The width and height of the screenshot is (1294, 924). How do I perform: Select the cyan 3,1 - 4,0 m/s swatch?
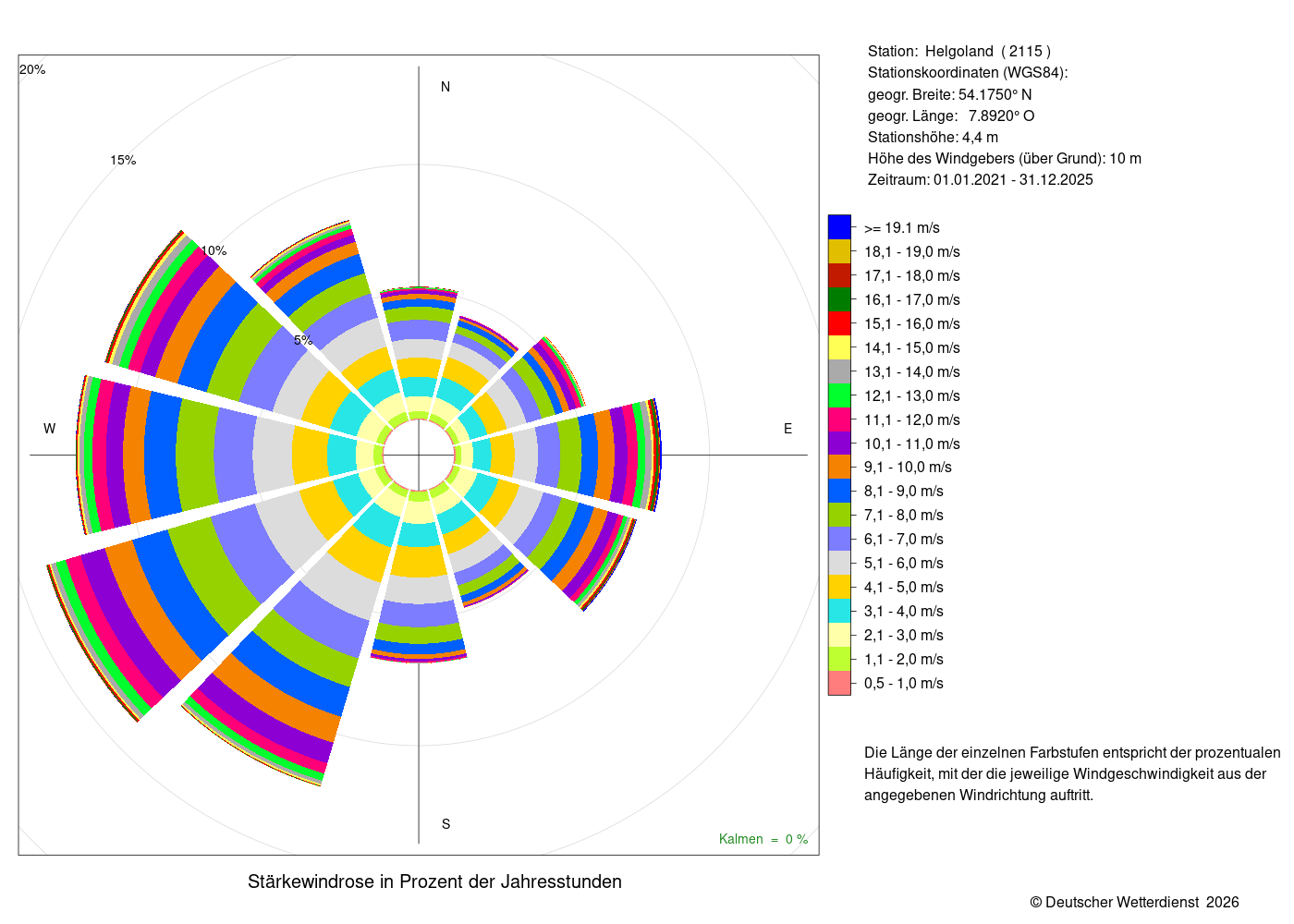pos(839,611)
